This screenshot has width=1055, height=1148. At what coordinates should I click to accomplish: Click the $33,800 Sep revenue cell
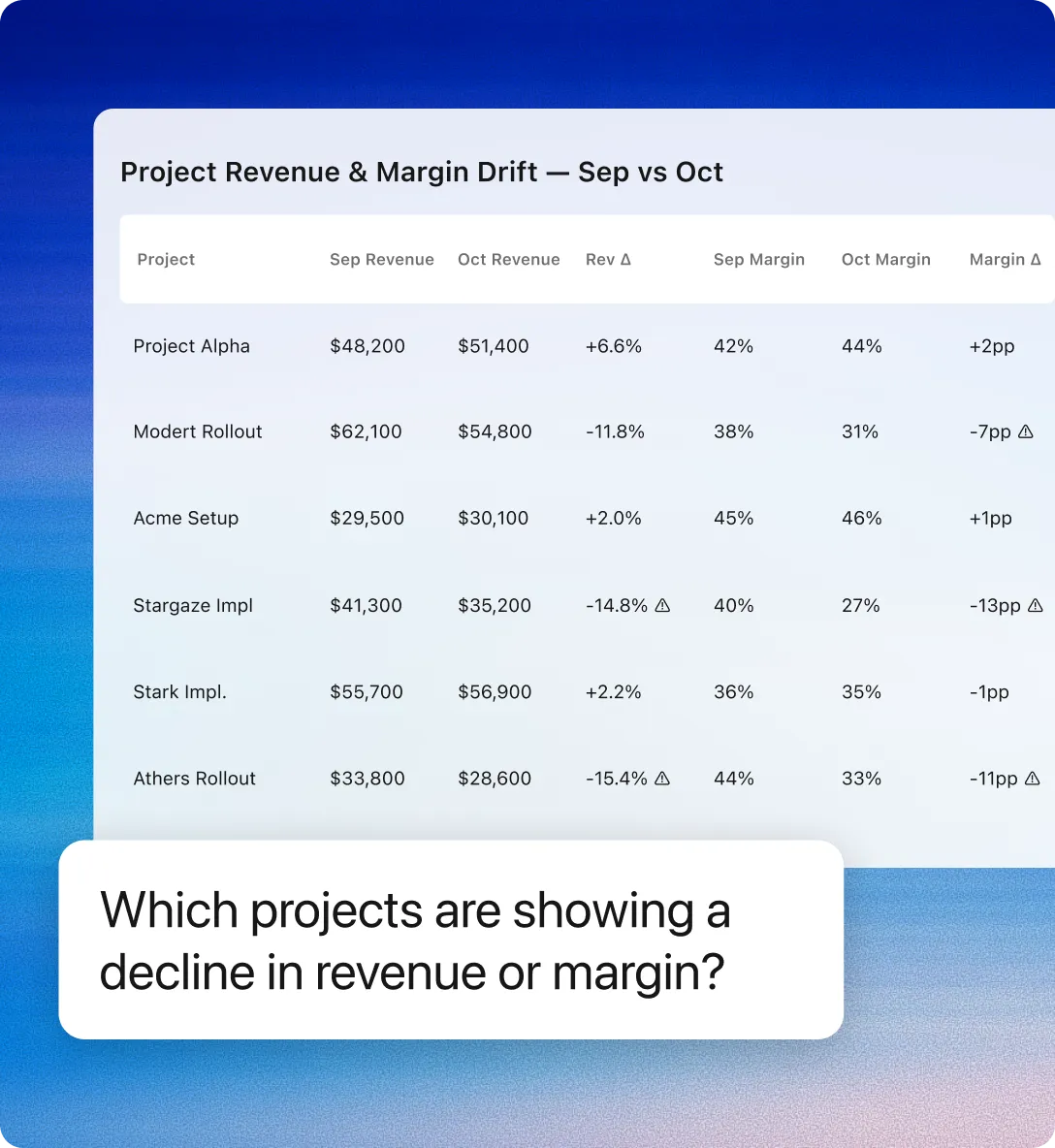[x=368, y=779]
